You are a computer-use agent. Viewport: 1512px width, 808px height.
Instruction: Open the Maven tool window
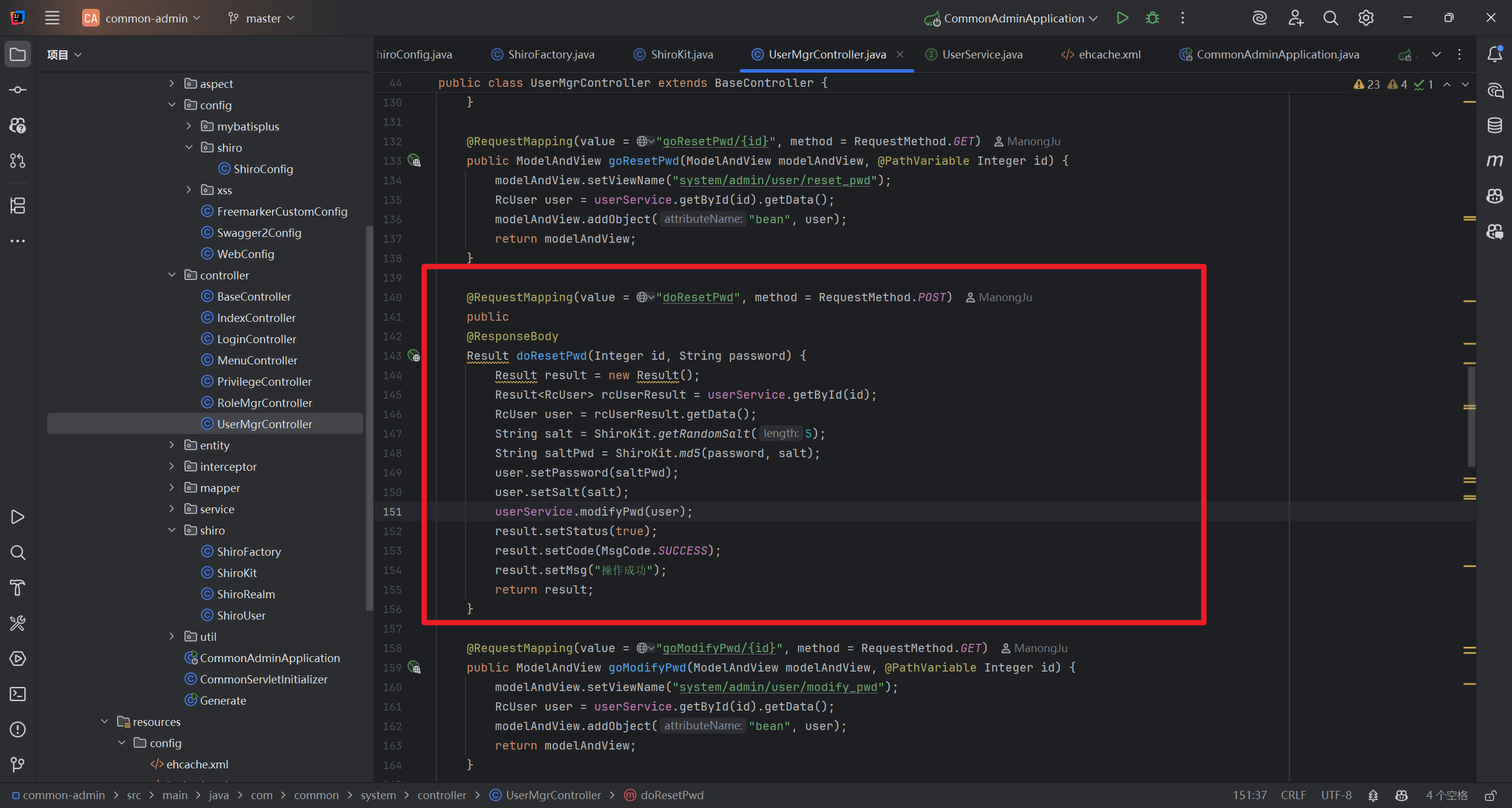pos(1495,161)
